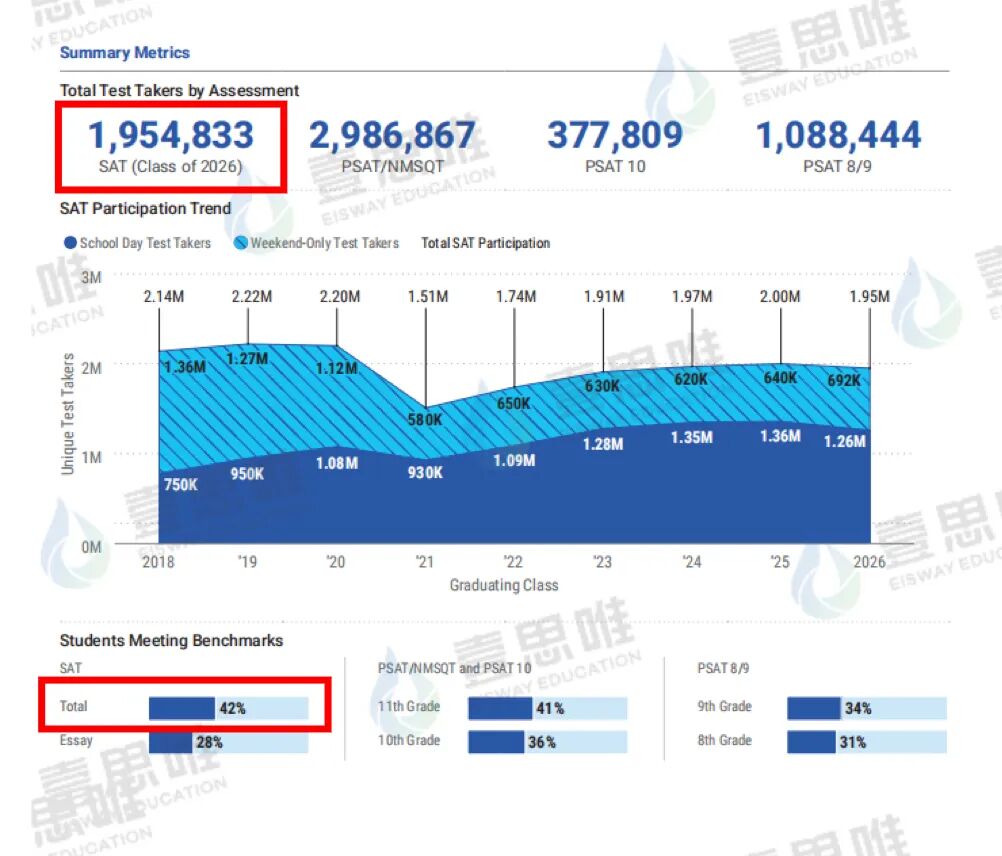1002x856 pixels.
Task: Select the 'Students Meeting Benchmarks' heading
Action: click(x=171, y=641)
